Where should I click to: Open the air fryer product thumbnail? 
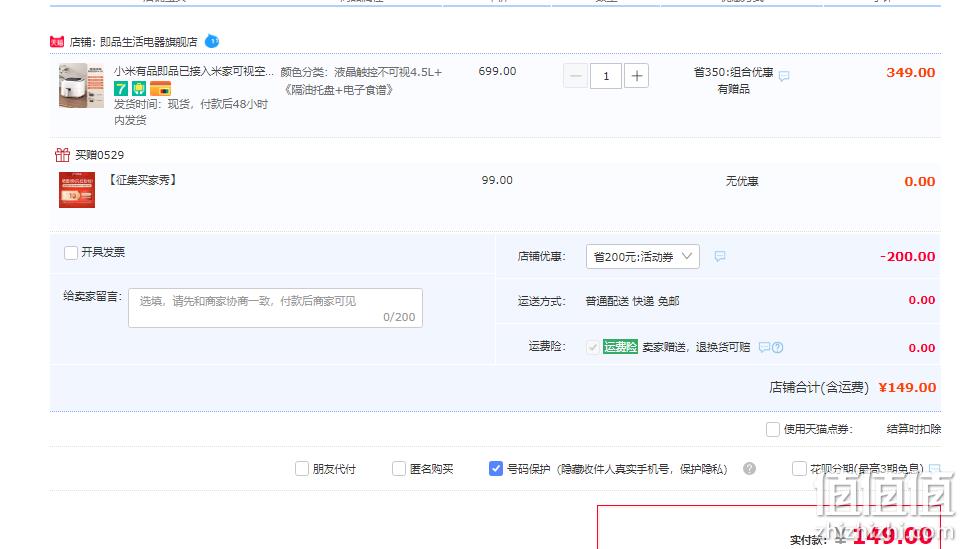81,85
